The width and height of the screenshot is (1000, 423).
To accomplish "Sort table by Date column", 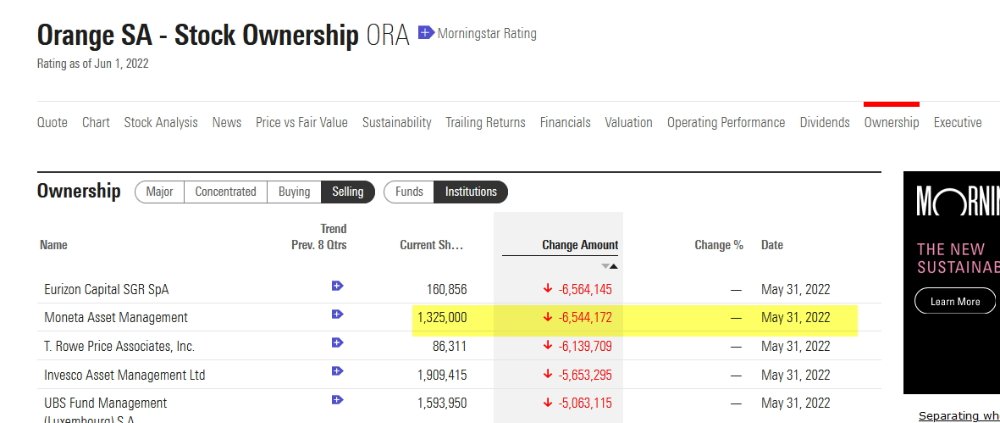I will 772,245.
